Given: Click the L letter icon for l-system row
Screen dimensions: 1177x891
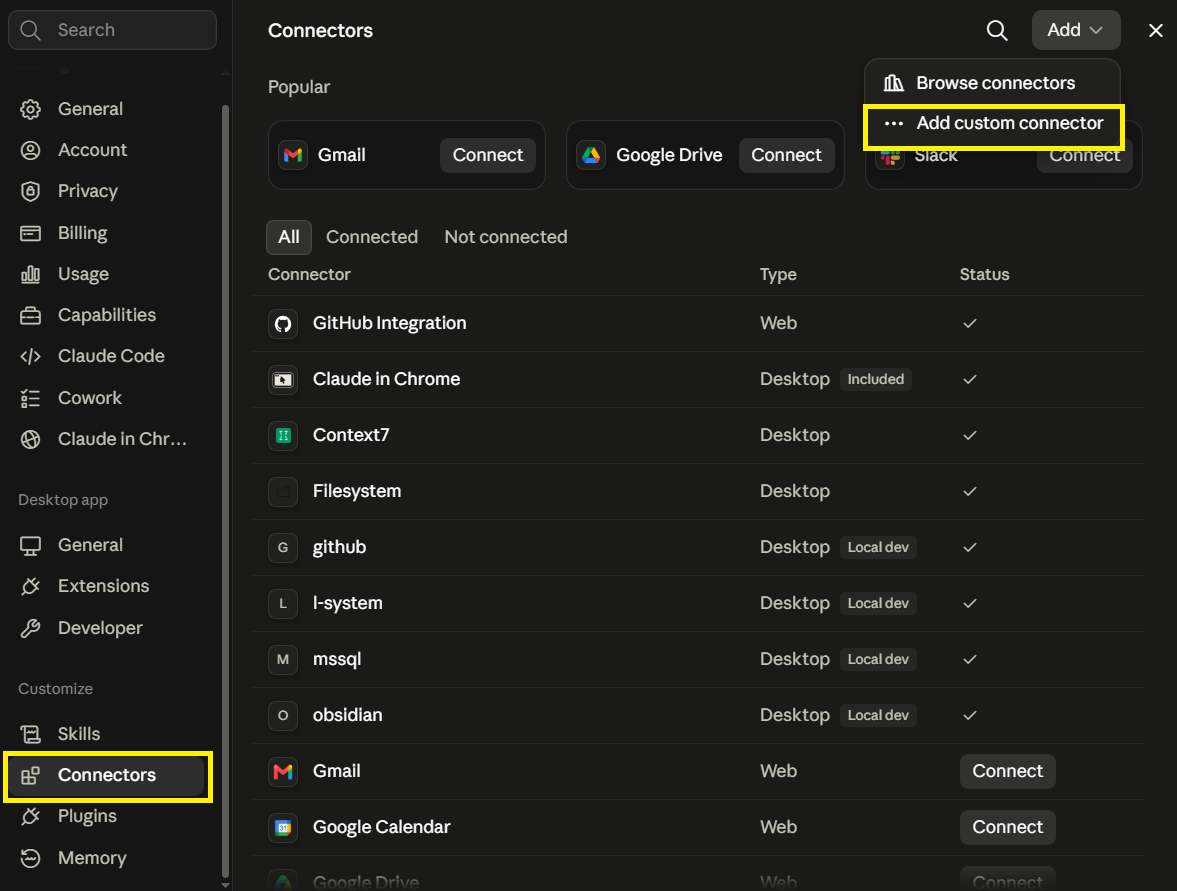Looking at the screenshot, I should pyautogui.click(x=283, y=604).
